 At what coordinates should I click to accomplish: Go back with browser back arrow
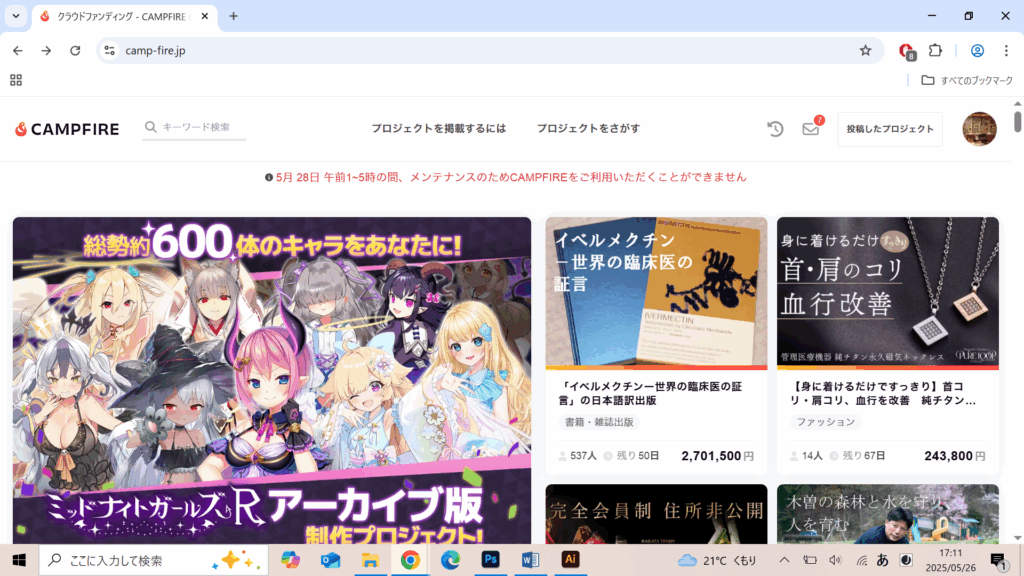point(18,50)
